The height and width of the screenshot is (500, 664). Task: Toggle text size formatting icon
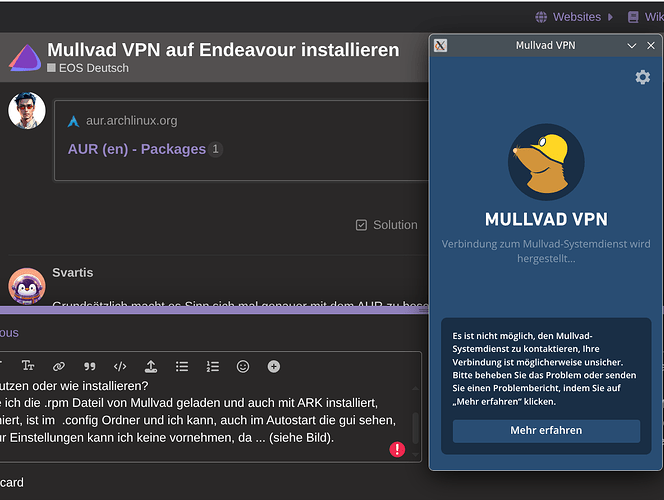click(28, 367)
